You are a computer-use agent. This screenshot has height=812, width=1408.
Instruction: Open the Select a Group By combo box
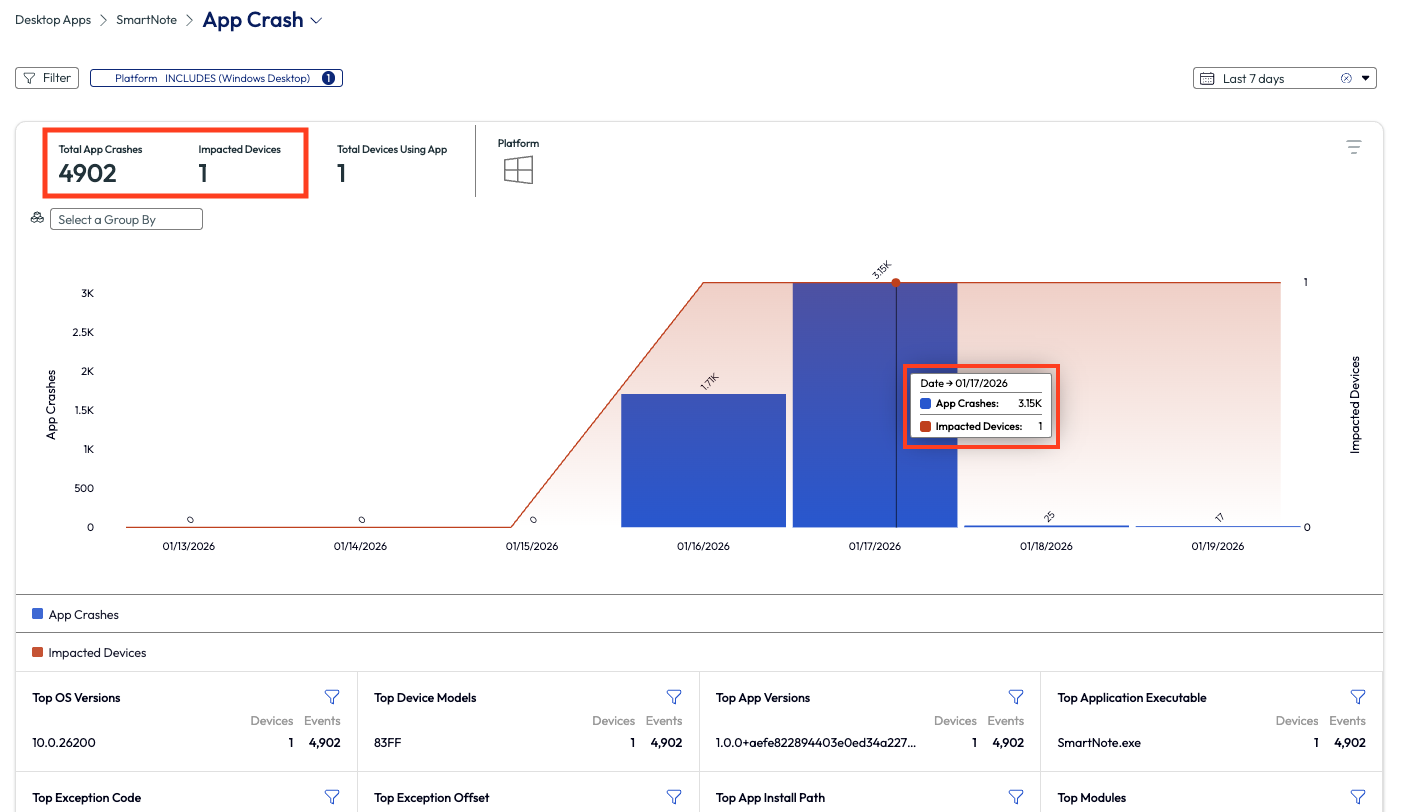click(126, 218)
